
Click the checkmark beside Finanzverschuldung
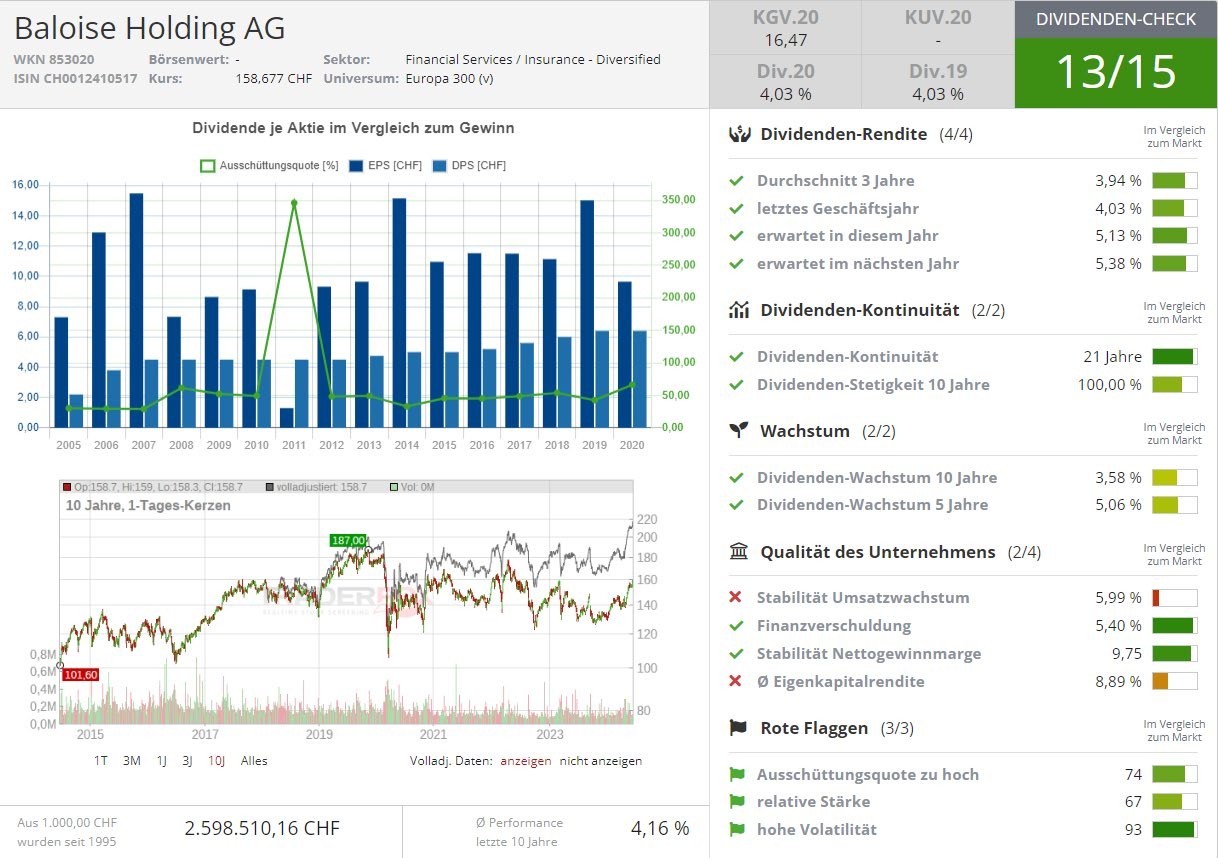tap(736, 626)
